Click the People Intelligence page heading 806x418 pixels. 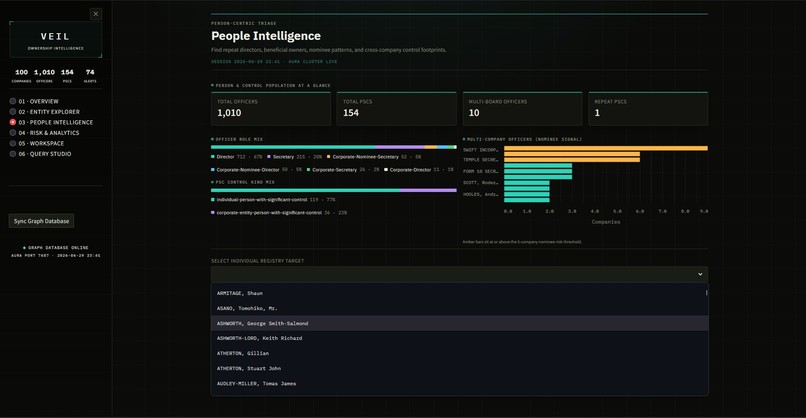tap(266, 36)
